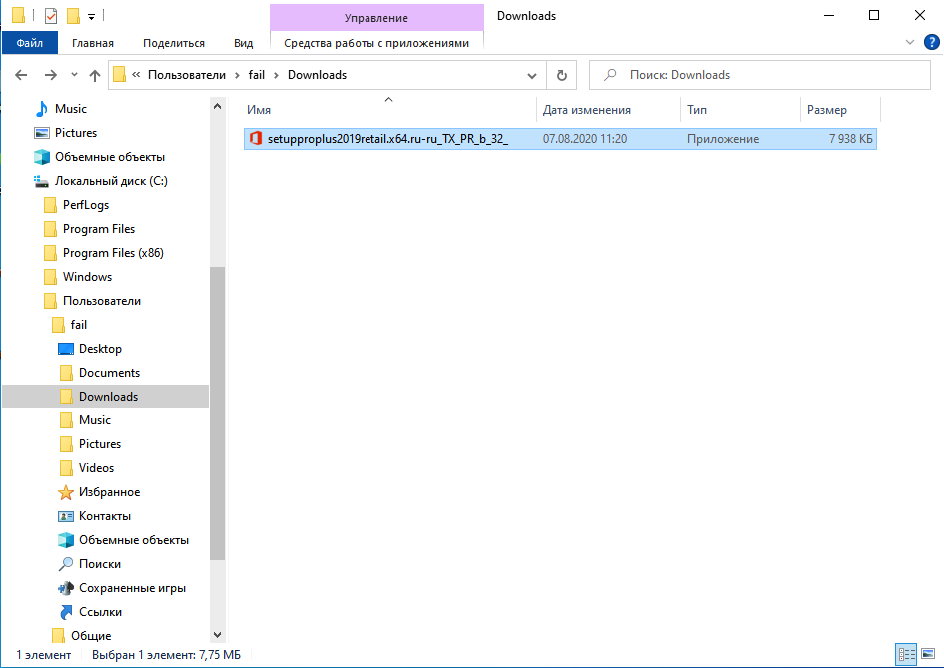Switch to details view in status bar

tap(906, 654)
